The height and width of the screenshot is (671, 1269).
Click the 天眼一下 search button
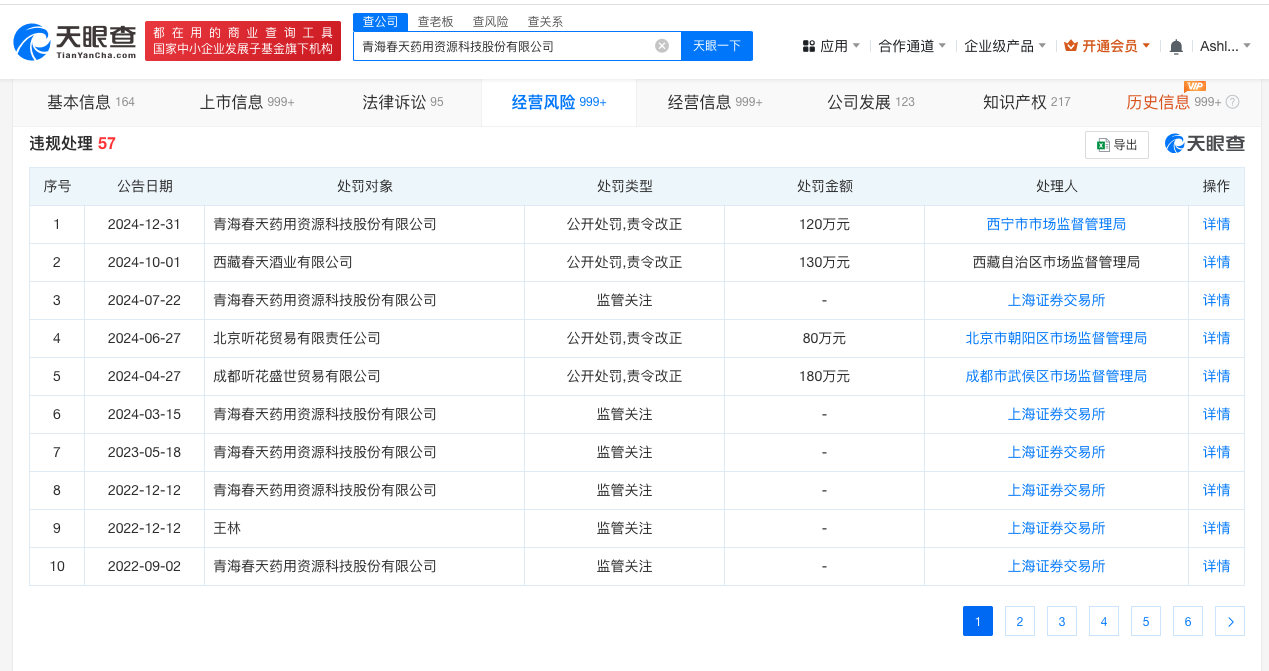pos(716,46)
